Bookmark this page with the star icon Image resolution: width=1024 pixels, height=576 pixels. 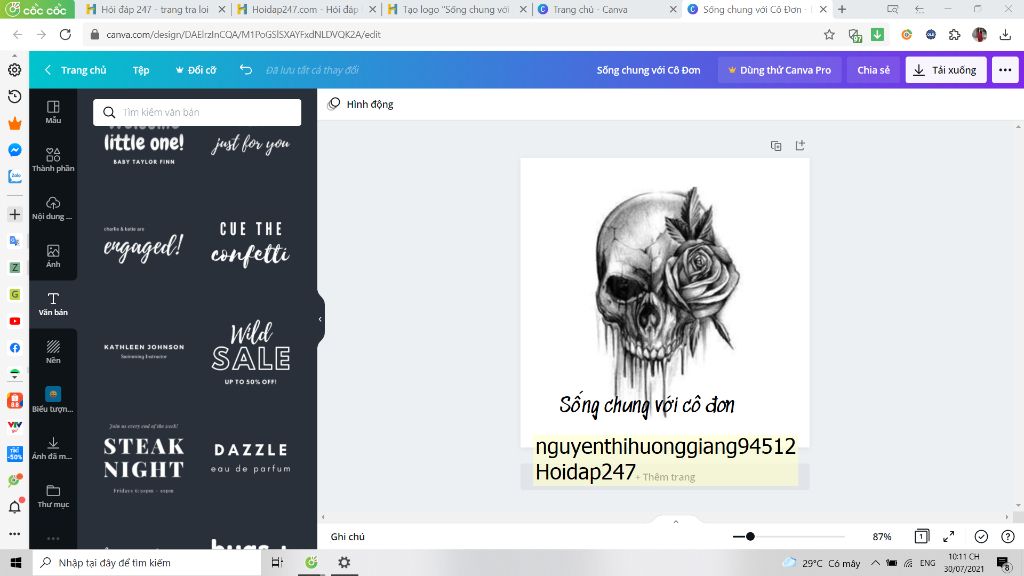click(829, 35)
